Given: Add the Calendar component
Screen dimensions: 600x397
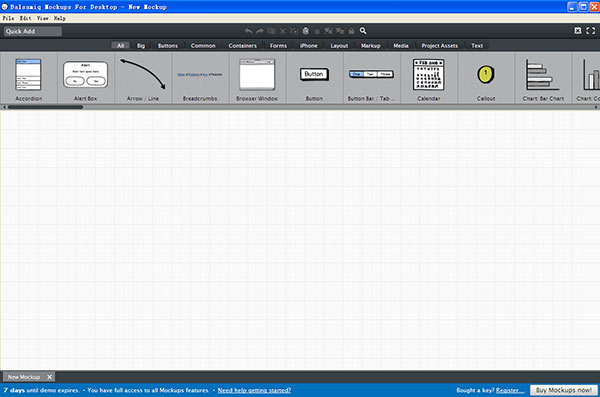Looking at the screenshot, I should (x=429, y=78).
